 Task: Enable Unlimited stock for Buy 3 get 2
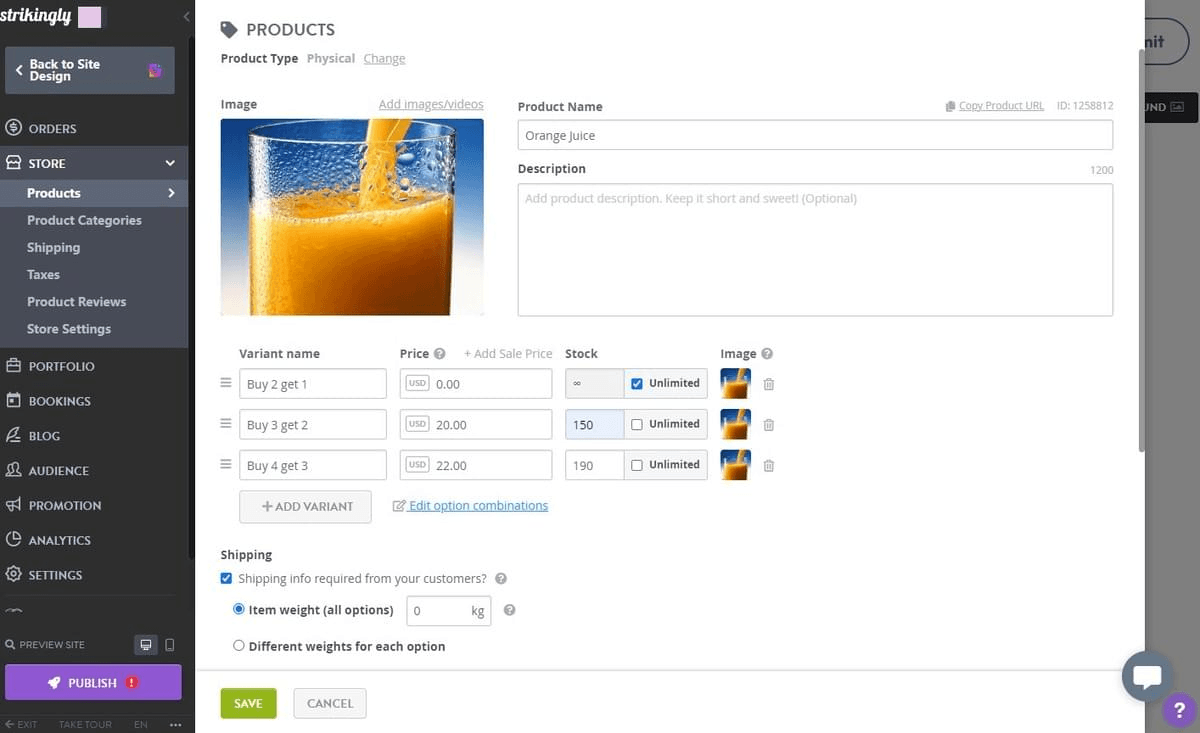[635, 424]
